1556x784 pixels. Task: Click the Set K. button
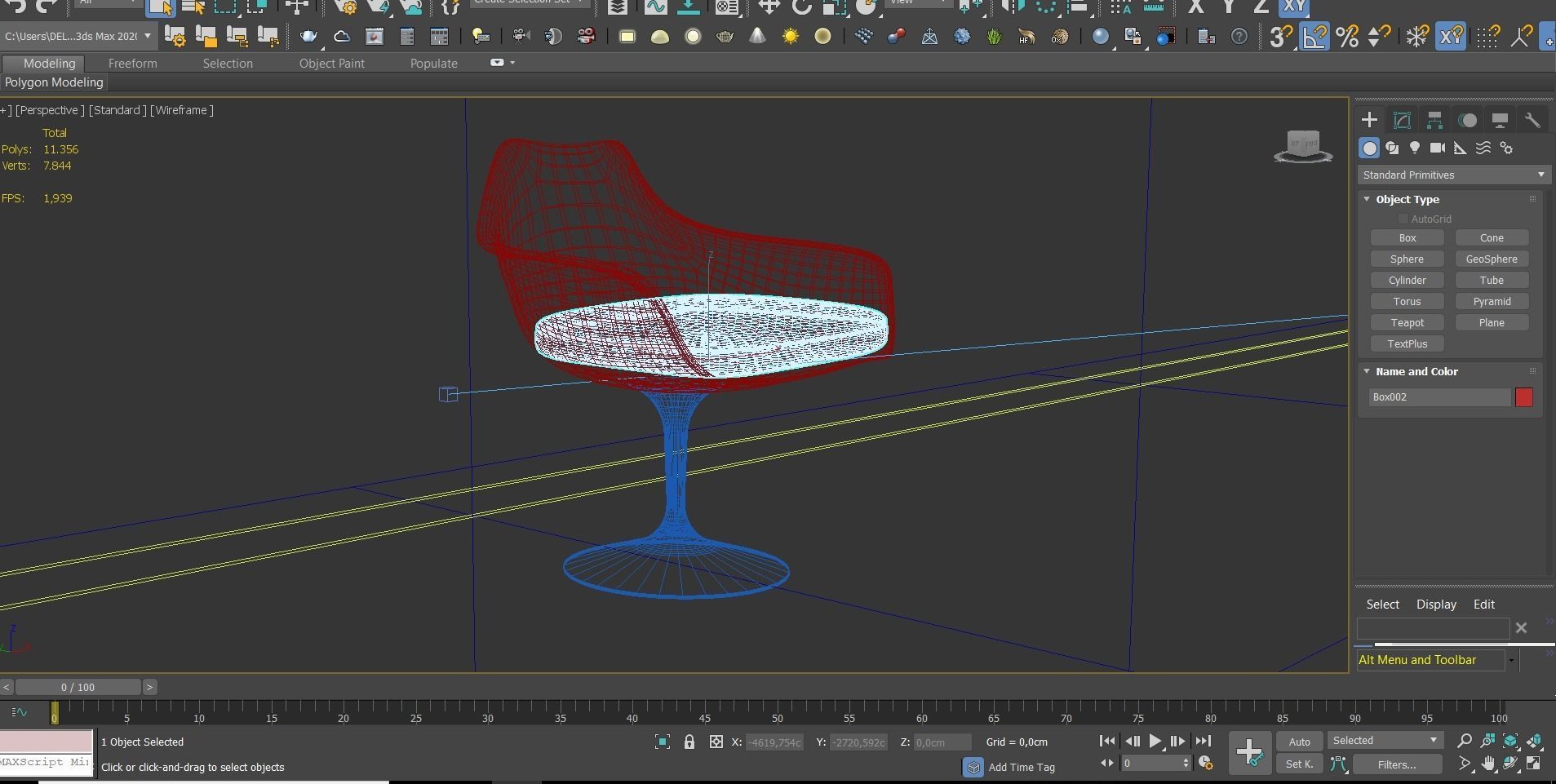point(1299,764)
